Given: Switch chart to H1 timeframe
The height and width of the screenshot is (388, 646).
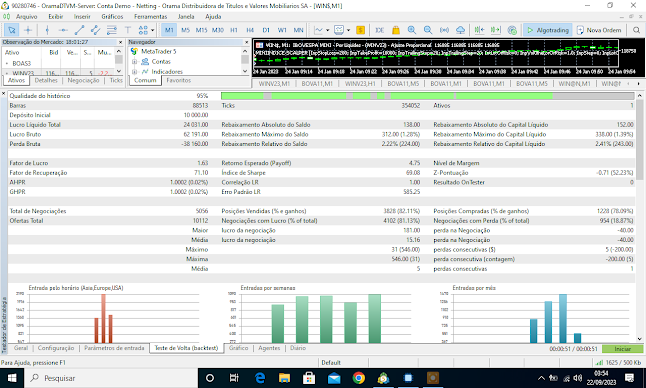Looking at the screenshot, I should point(234,30).
